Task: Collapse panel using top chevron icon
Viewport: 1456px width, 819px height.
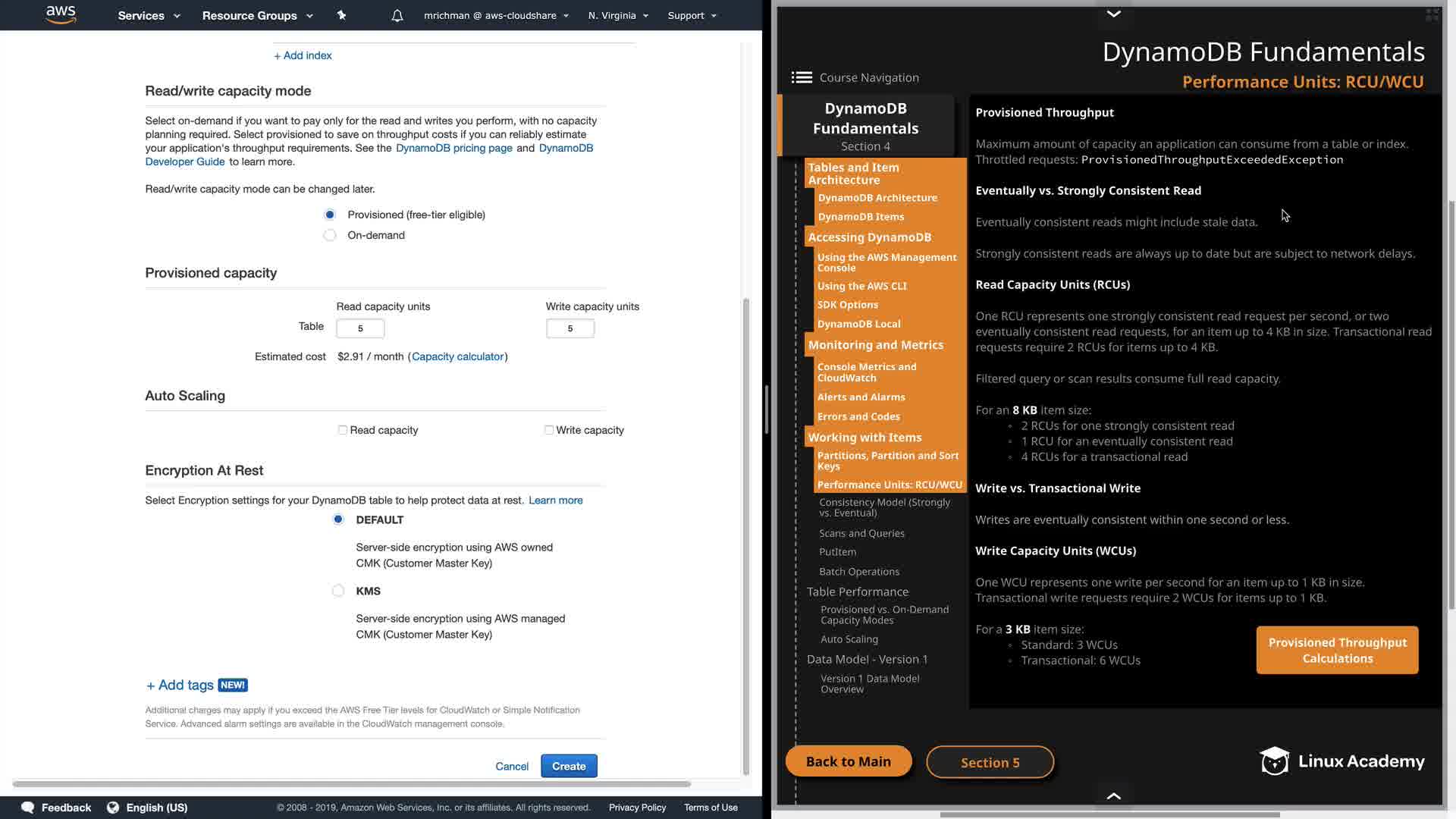Action: click(1113, 14)
